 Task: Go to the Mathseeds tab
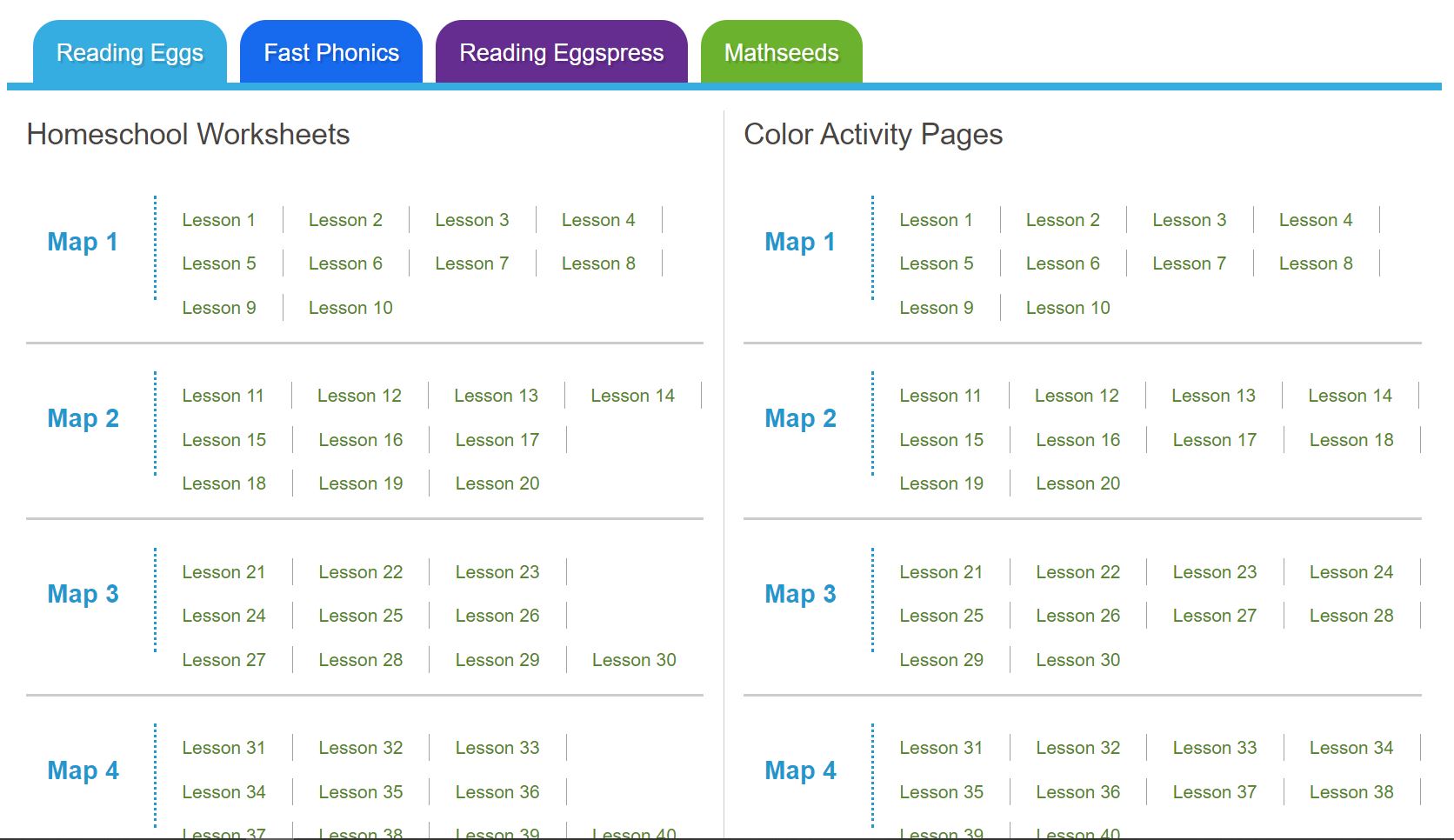(x=781, y=53)
